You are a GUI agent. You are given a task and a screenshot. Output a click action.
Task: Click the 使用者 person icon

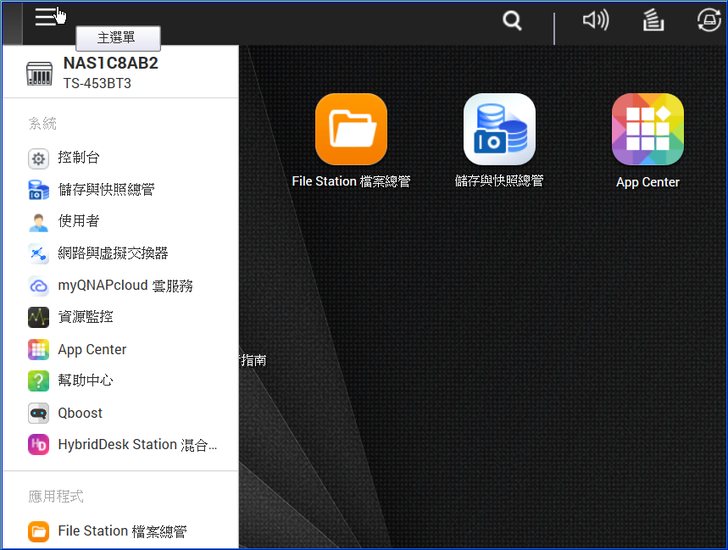click(x=39, y=222)
